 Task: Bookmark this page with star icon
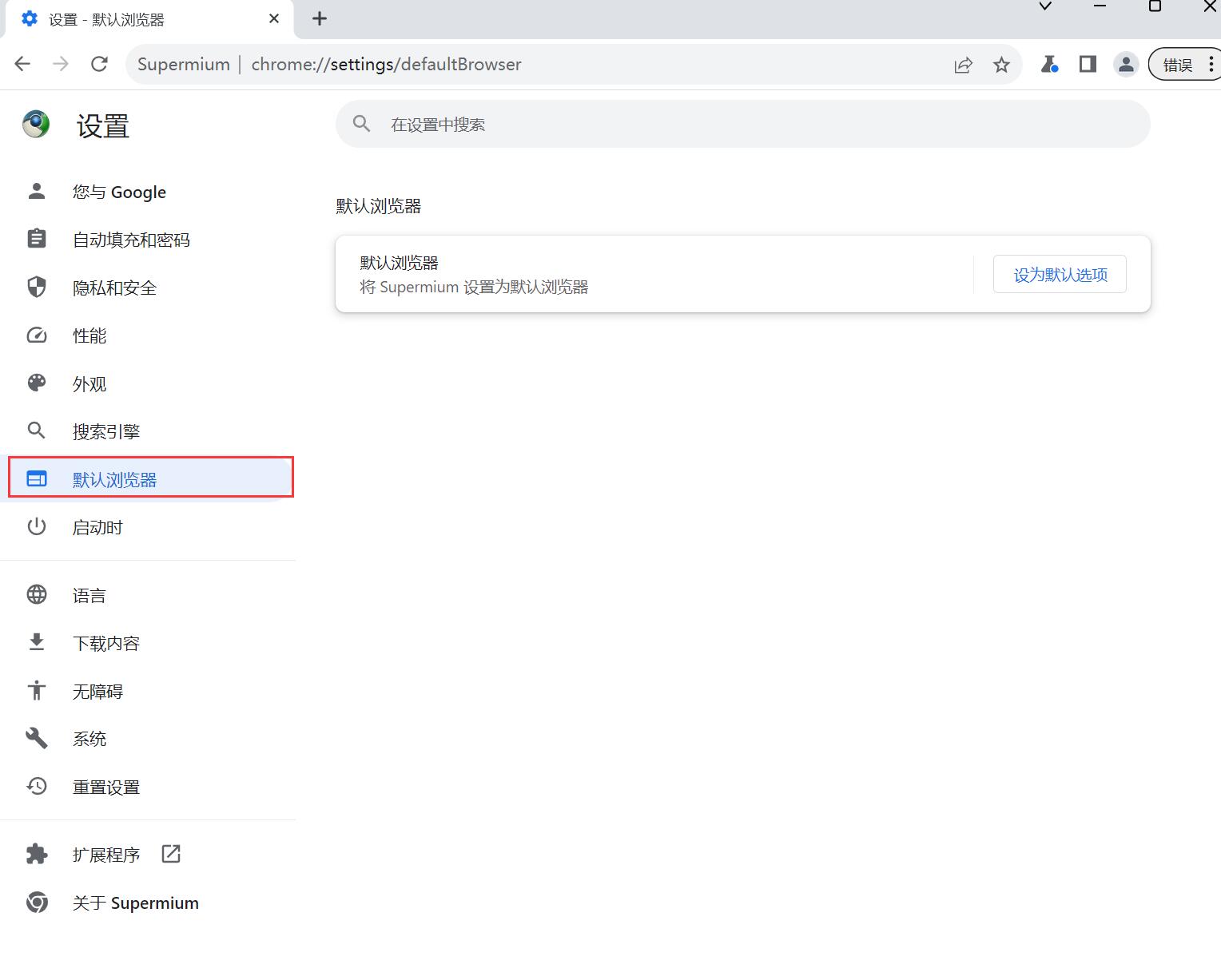tap(1001, 65)
